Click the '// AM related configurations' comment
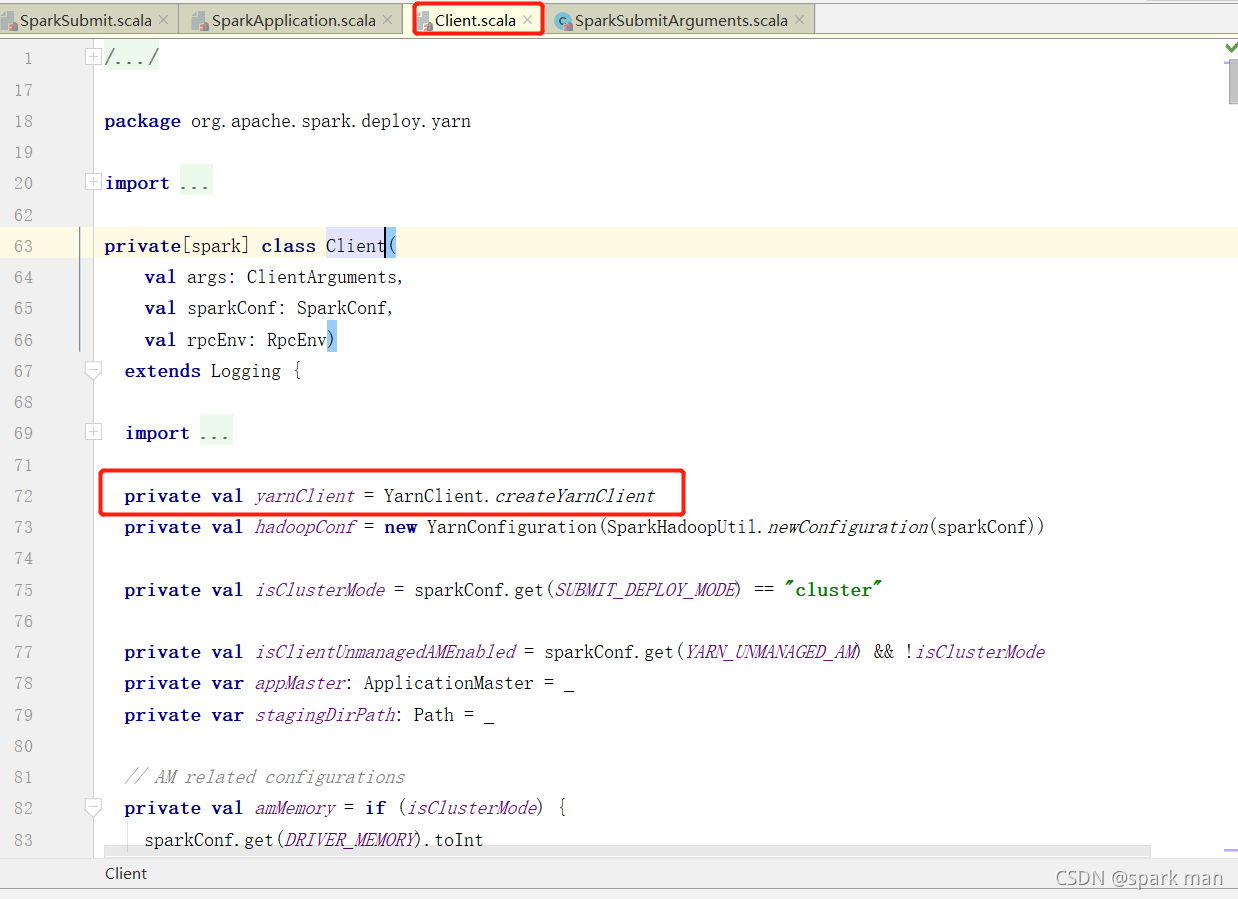Image resolution: width=1238 pixels, height=899 pixels. point(265,777)
